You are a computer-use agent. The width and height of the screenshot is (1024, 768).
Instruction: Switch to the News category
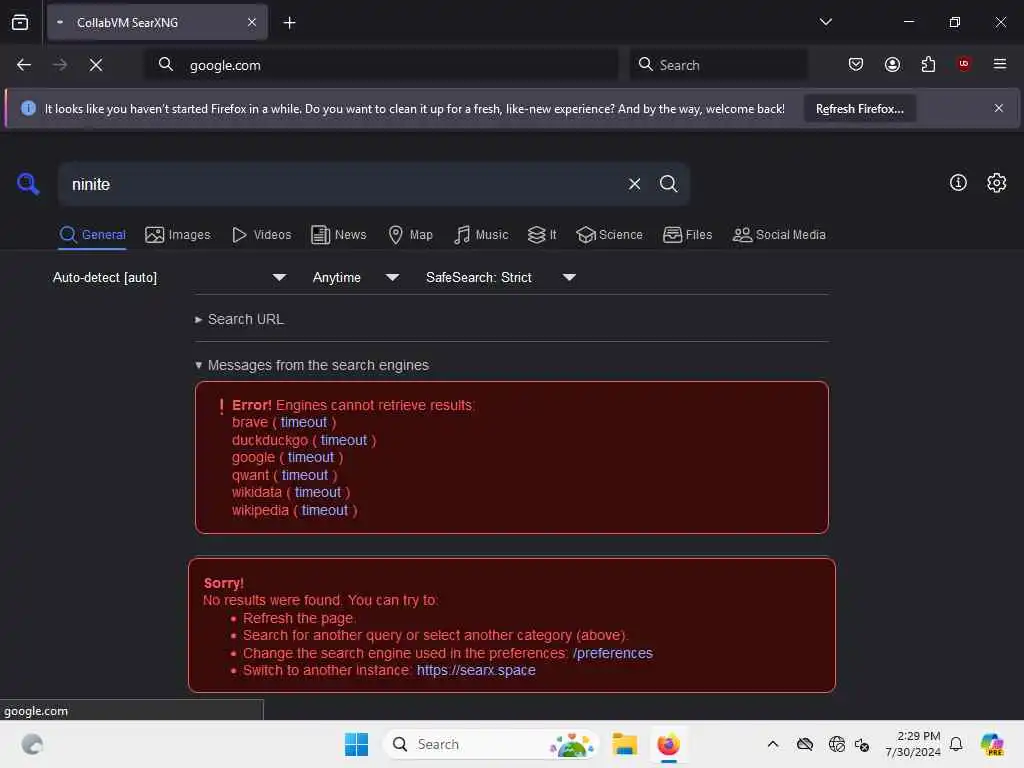pyautogui.click(x=338, y=234)
